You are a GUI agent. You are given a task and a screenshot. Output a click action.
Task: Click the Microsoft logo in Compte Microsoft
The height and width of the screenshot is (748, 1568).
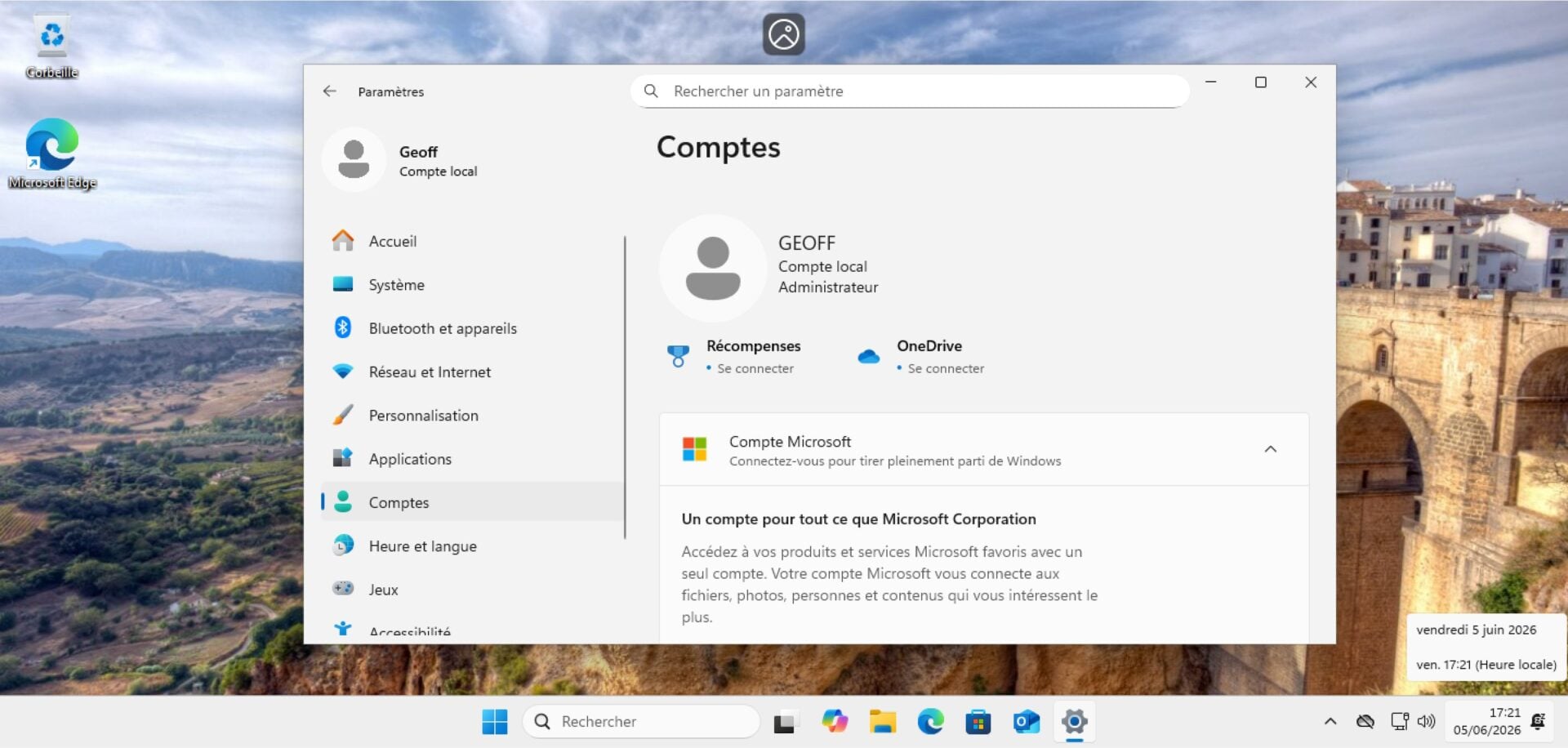695,449
